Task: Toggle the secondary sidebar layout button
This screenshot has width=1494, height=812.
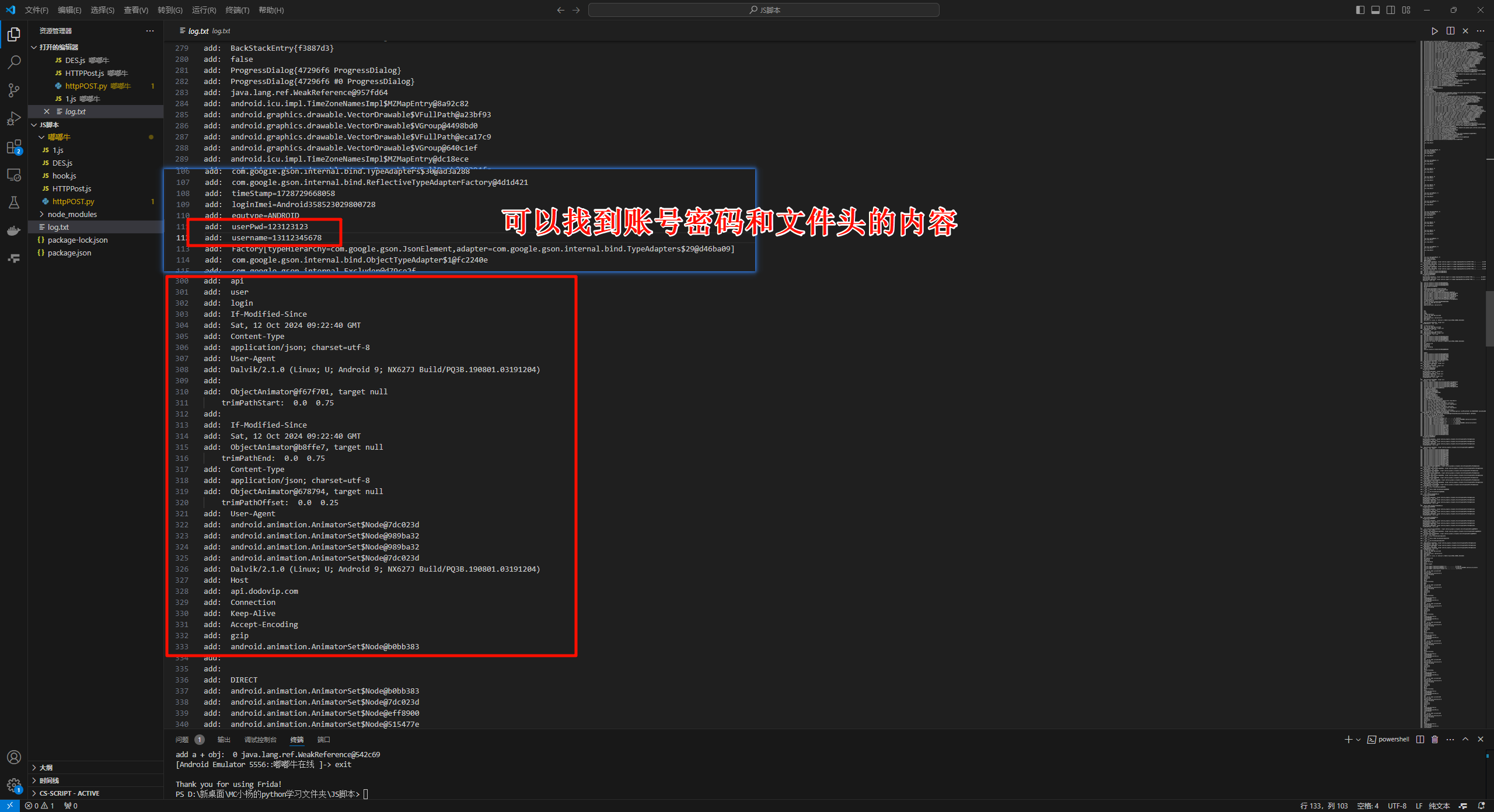Action: [x=1391, y=10]
